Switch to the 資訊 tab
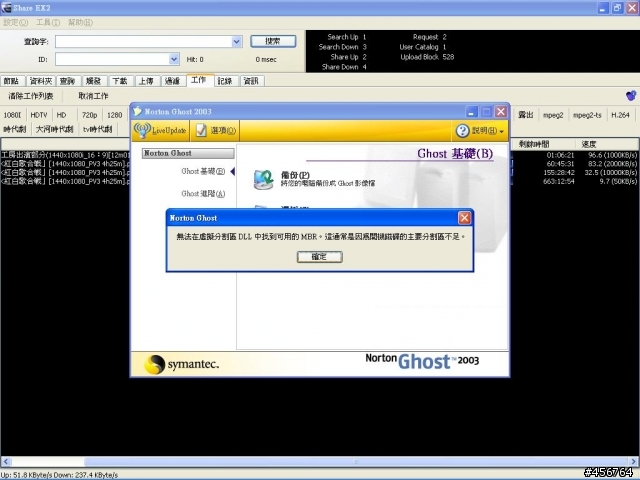 pos(251,81)
